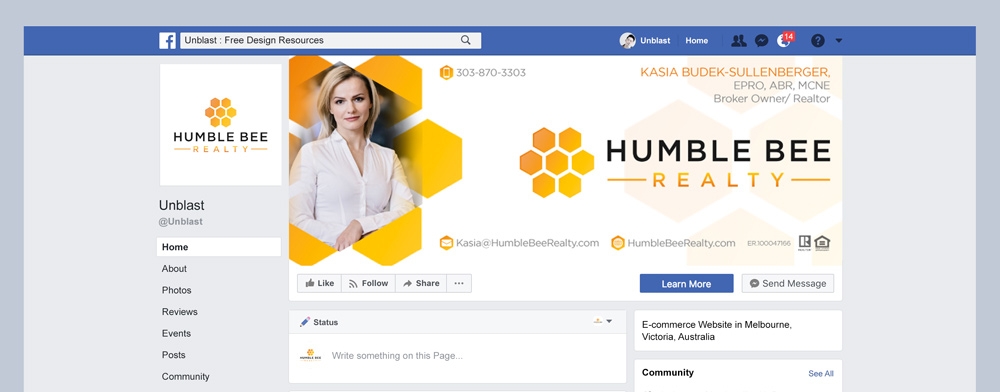1000x392 pixels.
Task: Click the Follow button
Action: (369, 284)
